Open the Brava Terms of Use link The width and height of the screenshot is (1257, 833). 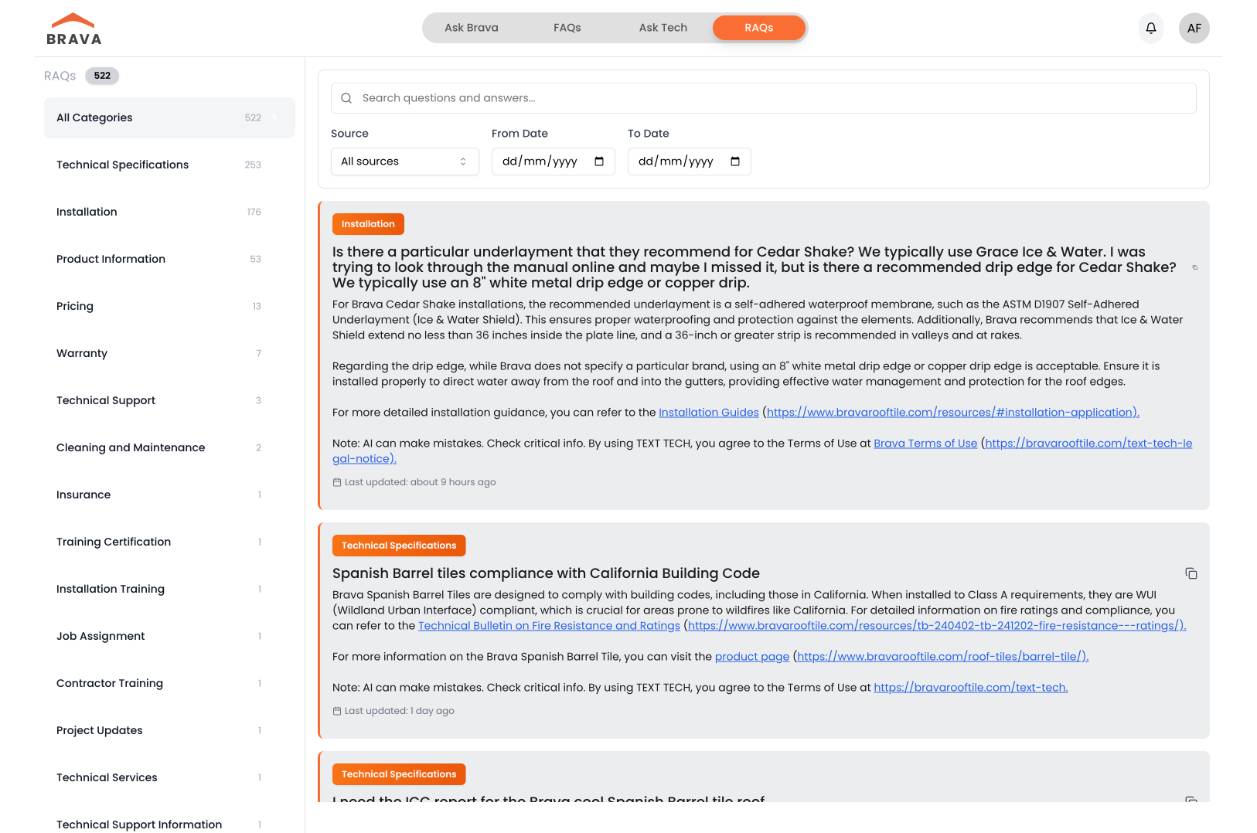[x=925, y=443]
